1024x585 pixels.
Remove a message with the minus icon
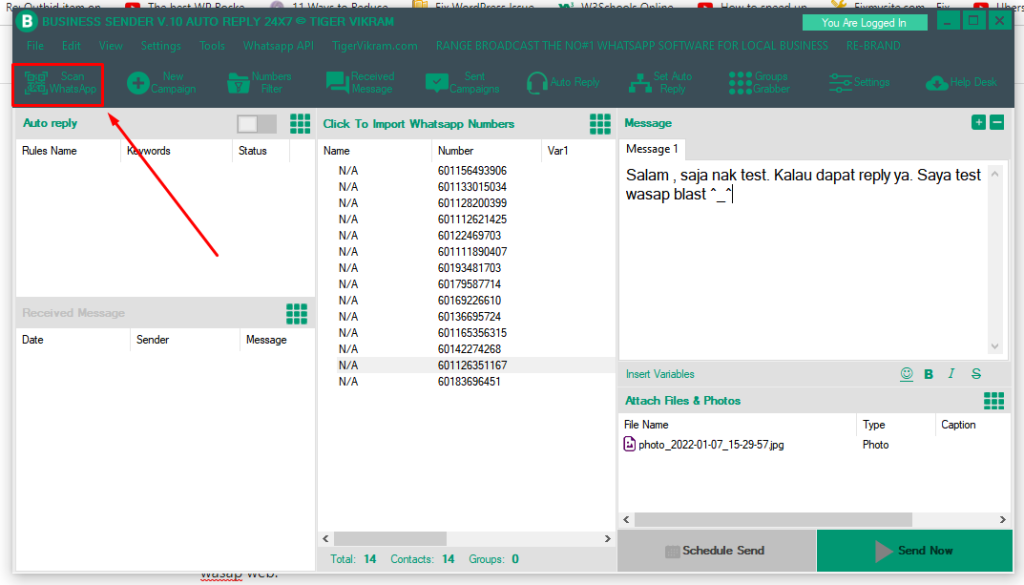pyautogui.click(x=997, y=123)
